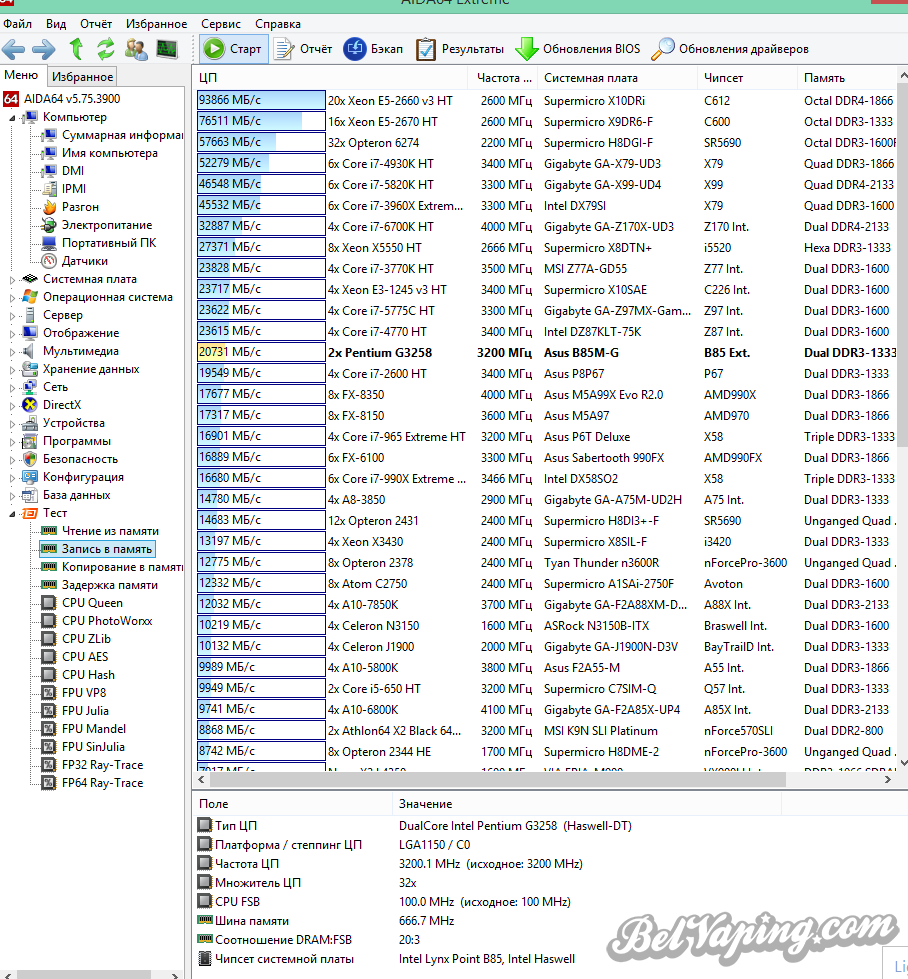Screen dimensions: 908x979
Task: Open the Справка menu
Action: [277, 24]
